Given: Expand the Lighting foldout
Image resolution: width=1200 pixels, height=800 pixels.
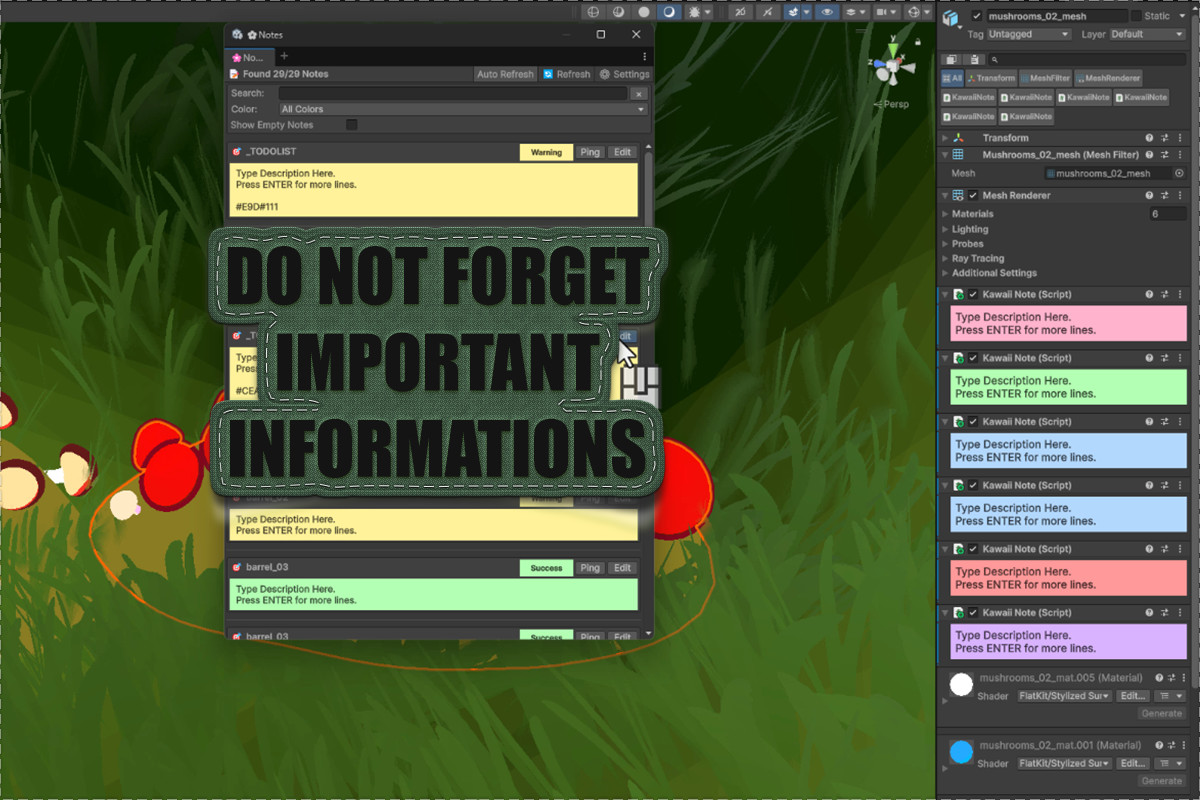Looking at the screenshot, I should 946,229.
